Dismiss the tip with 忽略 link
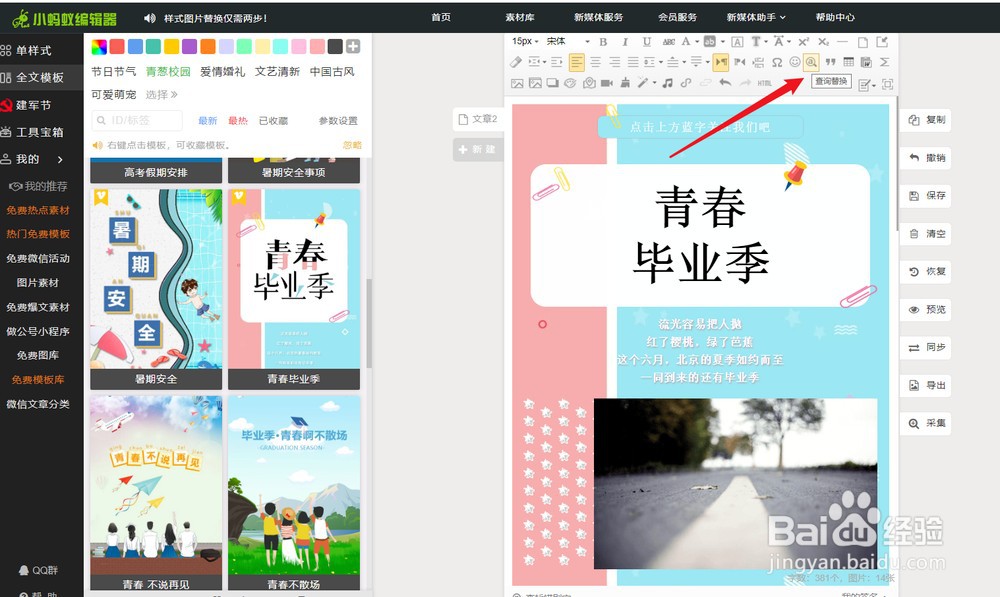1000x597 pixels. click(x=352, y=145)
